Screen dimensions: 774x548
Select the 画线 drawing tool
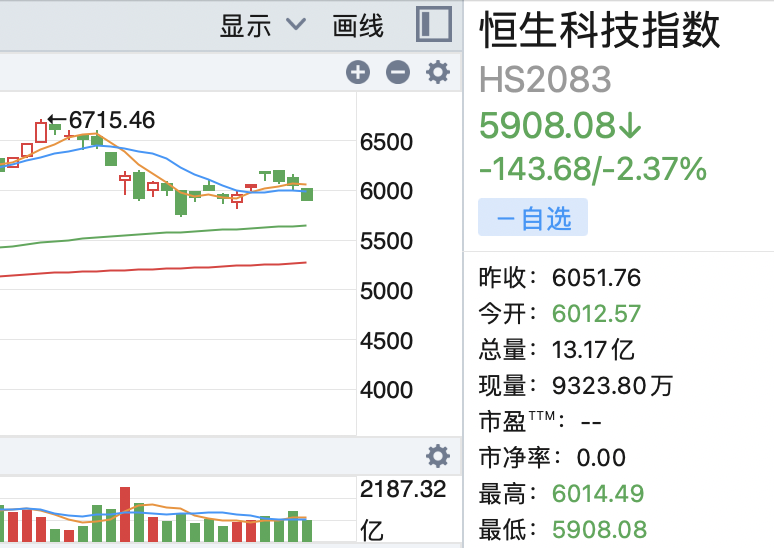pyautogui.click(x=358, y=26)
